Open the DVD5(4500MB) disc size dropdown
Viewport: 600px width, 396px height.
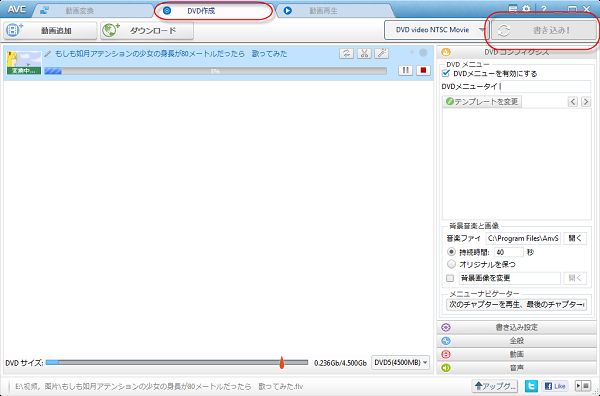tap(400, 362)
